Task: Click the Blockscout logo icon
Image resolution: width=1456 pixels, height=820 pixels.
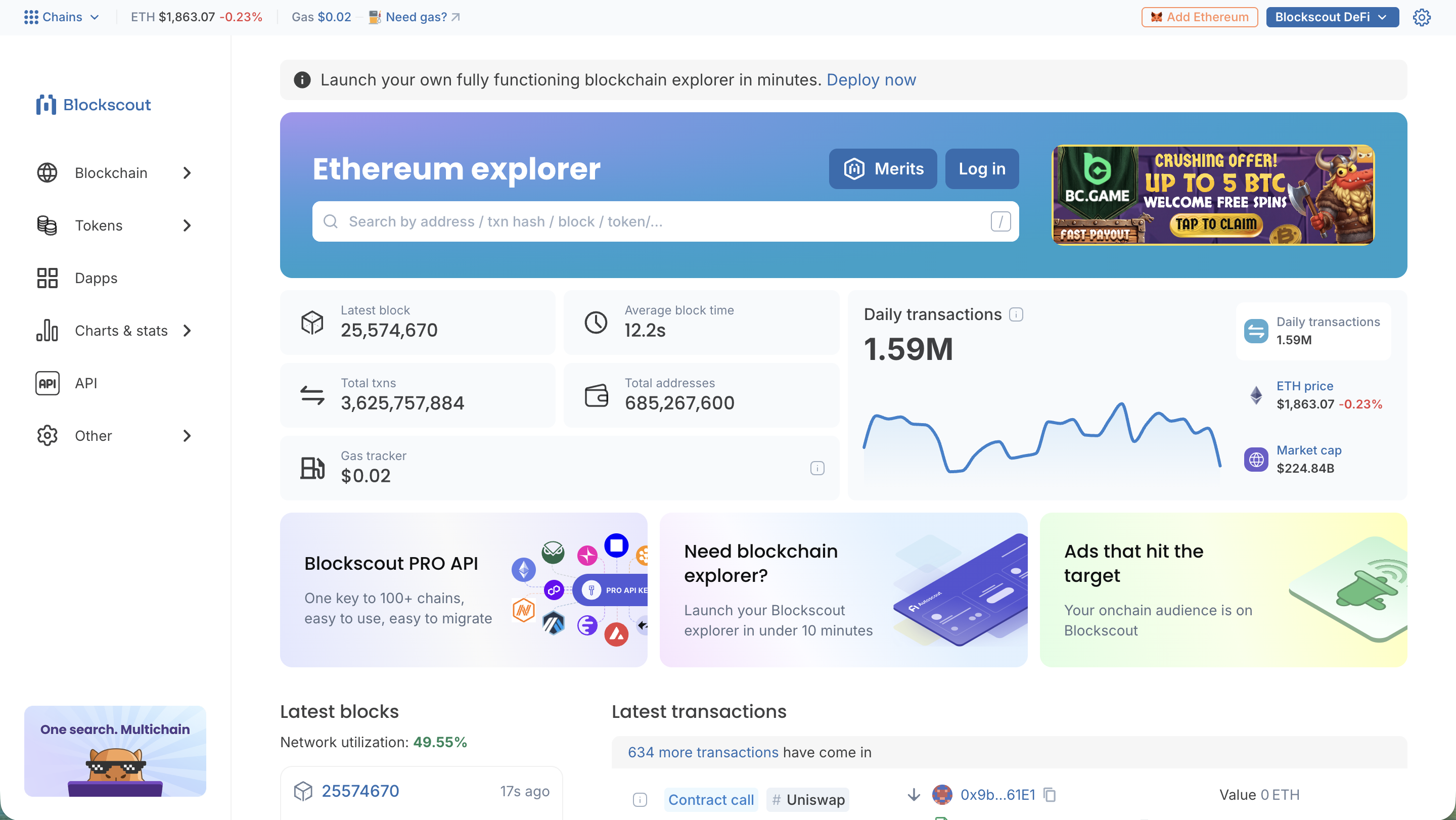Action: (46, 105)
